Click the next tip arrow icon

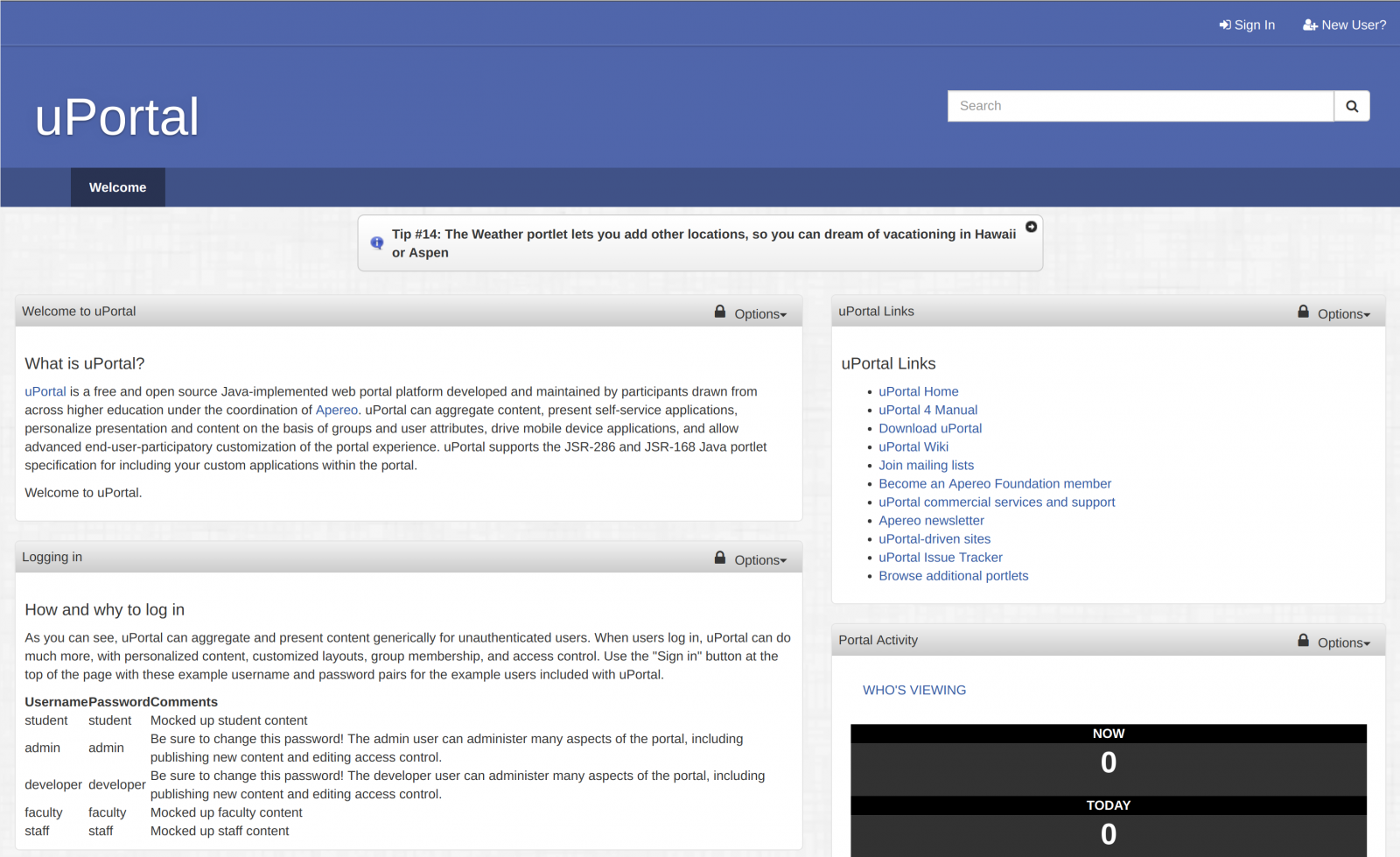tap(1032, 227)
